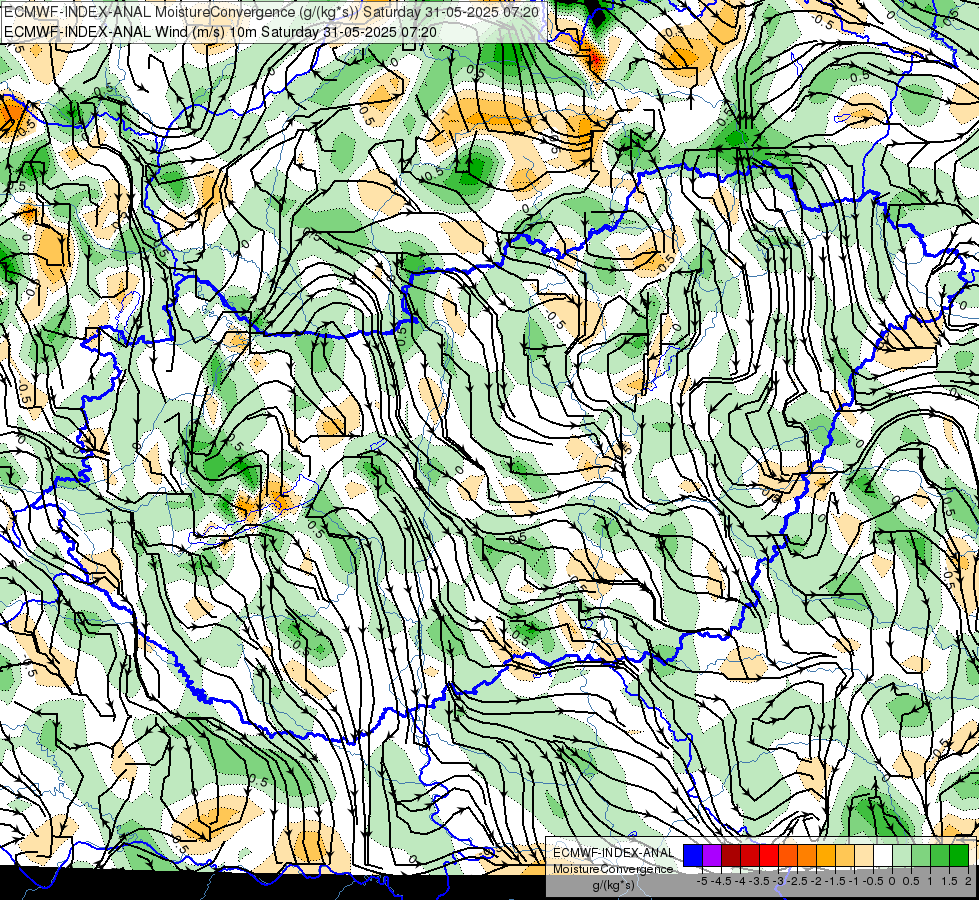
Task: Select the amber swatch between -2 and -1.5
Action: click(826, 855)
